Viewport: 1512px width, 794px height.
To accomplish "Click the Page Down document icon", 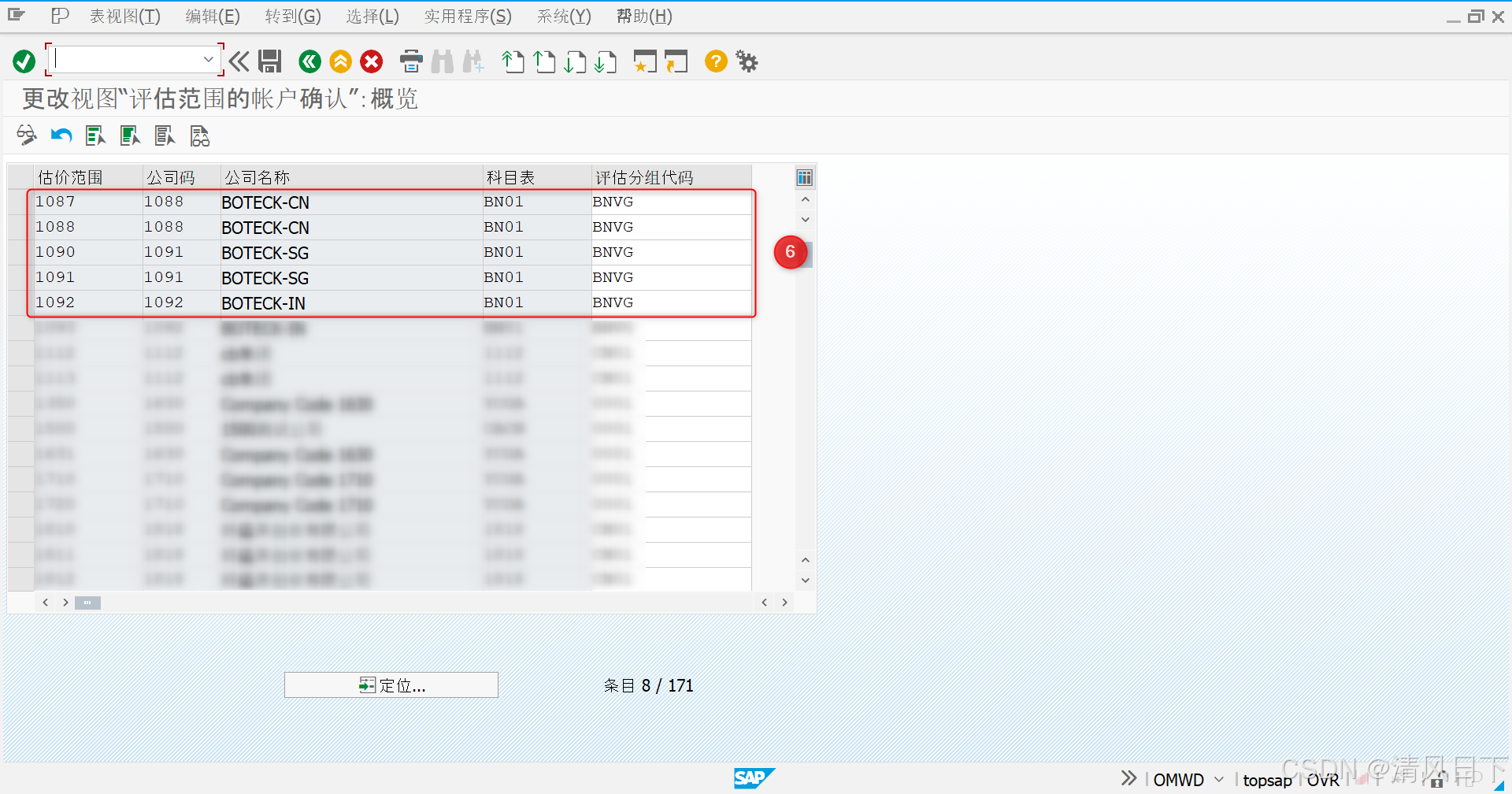I will pos(576,61).
